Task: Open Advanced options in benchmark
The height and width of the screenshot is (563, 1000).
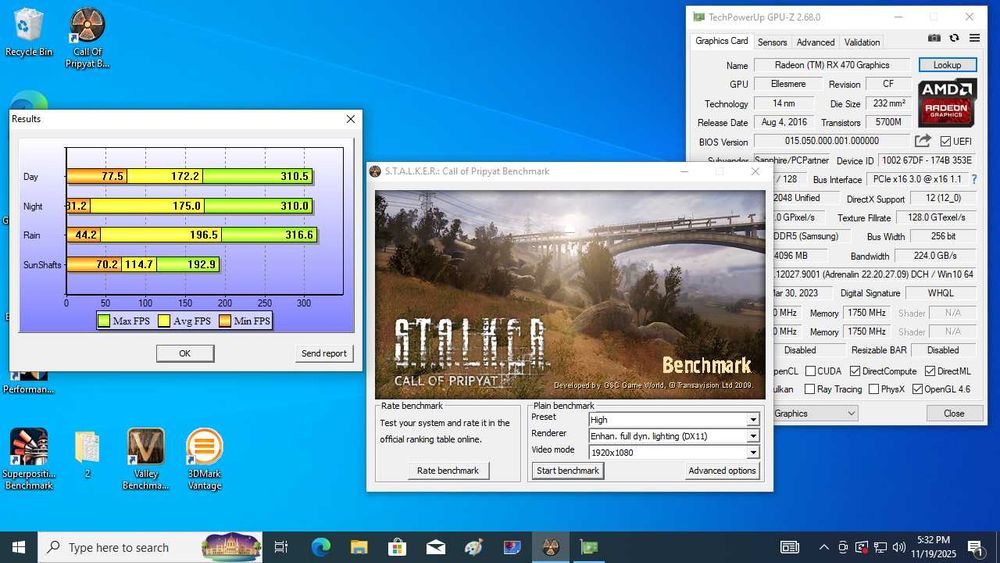Action: (x=722, y=471)
